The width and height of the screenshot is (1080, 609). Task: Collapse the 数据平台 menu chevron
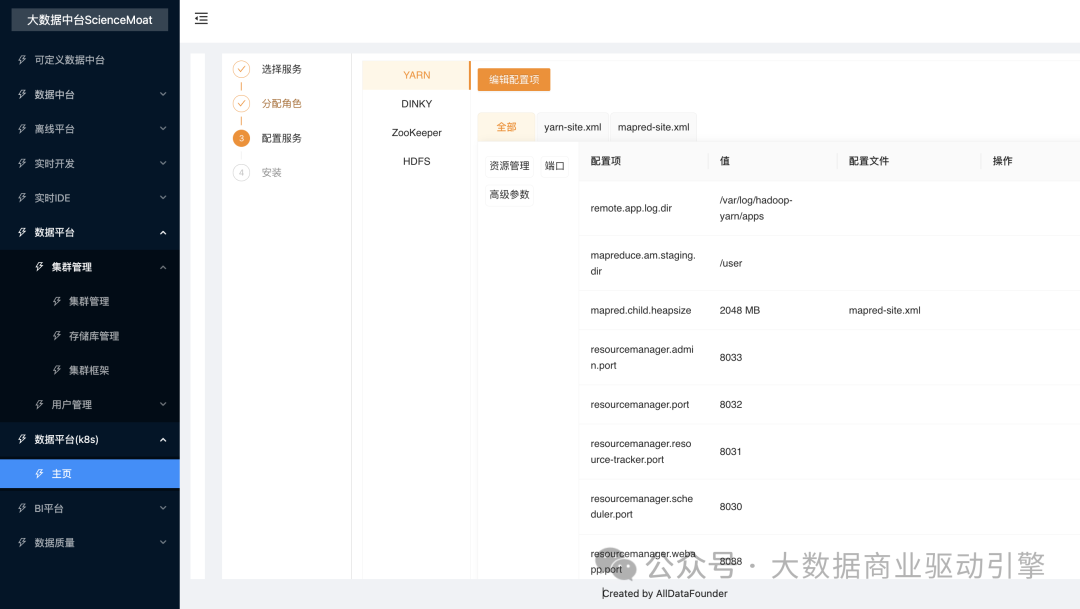[163, 233]
